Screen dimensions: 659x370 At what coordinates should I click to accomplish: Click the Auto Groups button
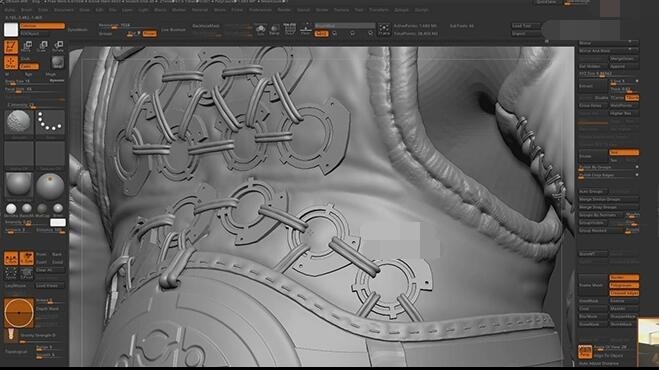[593, 191]
